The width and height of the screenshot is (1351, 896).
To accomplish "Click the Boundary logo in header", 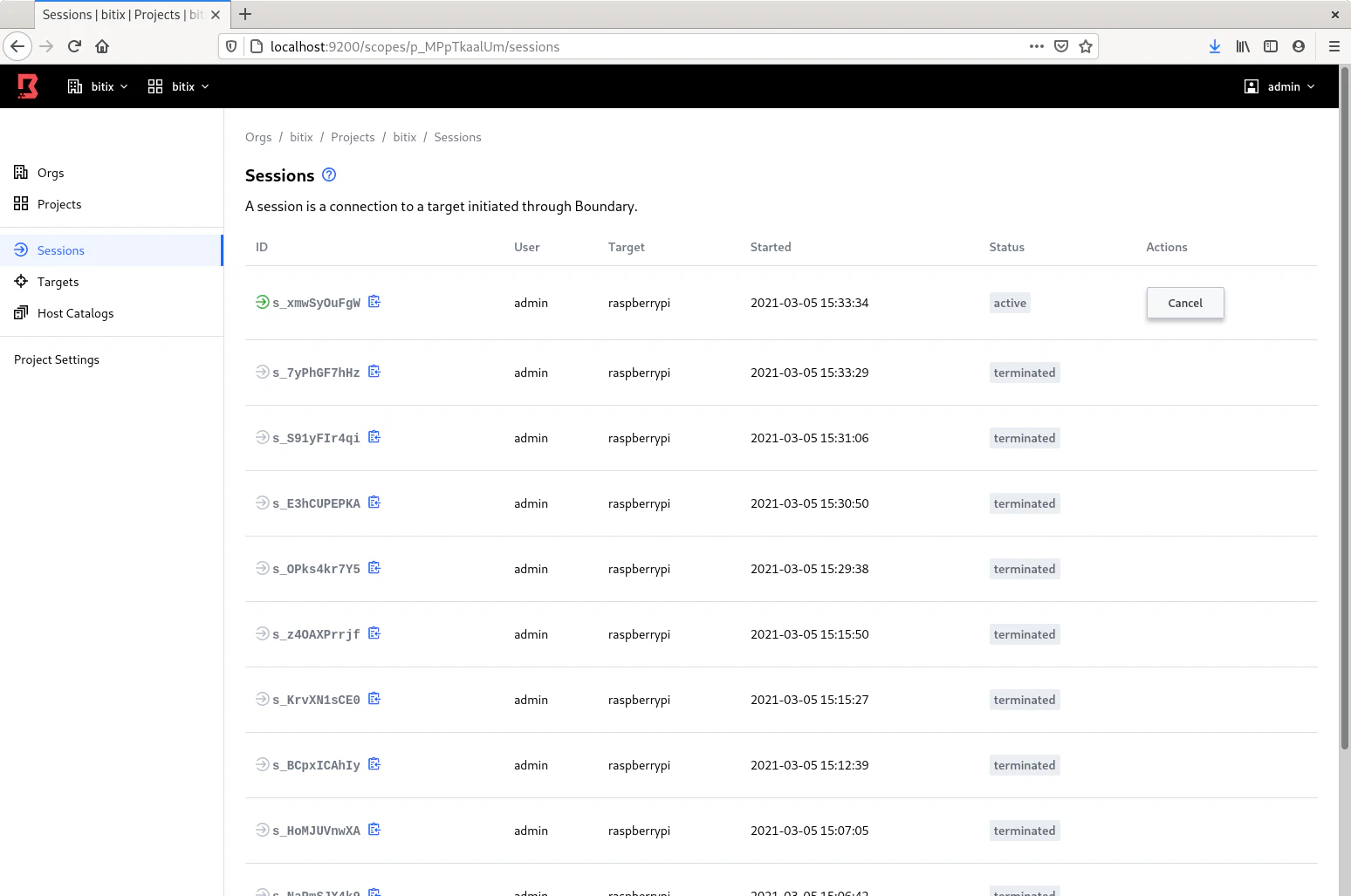I will click(28, 86).
